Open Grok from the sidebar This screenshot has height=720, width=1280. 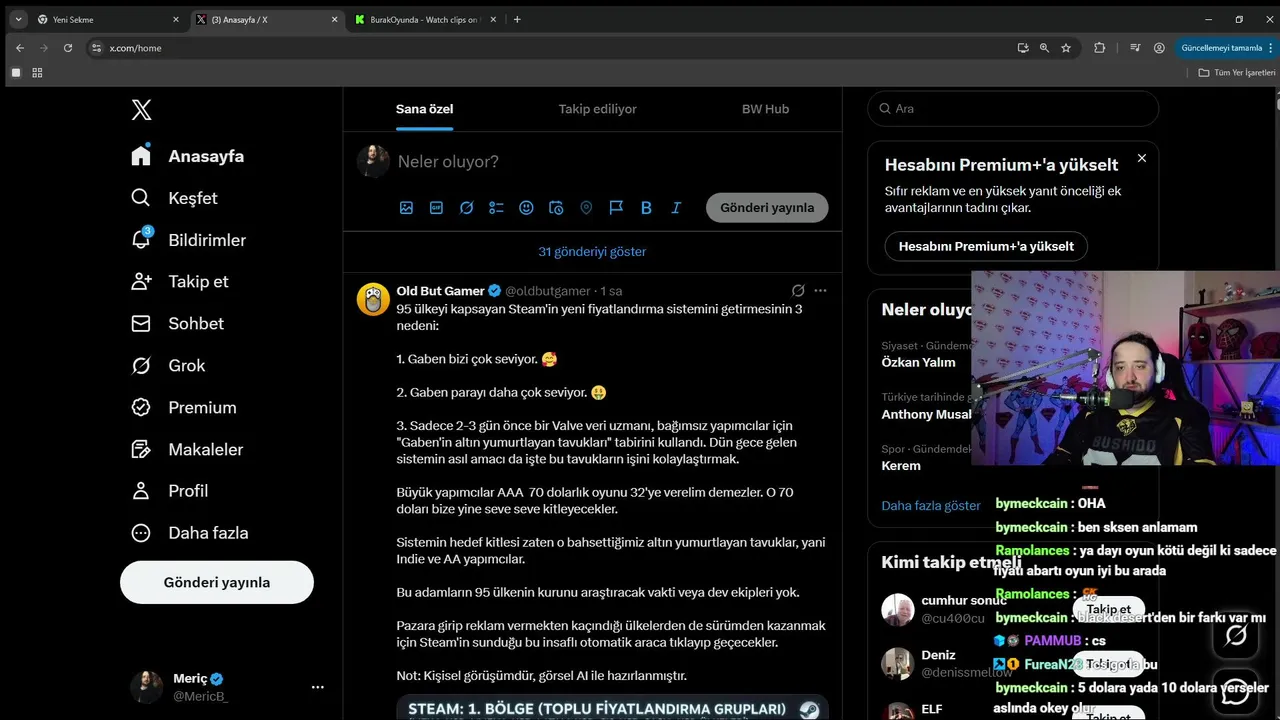[168, 365]
